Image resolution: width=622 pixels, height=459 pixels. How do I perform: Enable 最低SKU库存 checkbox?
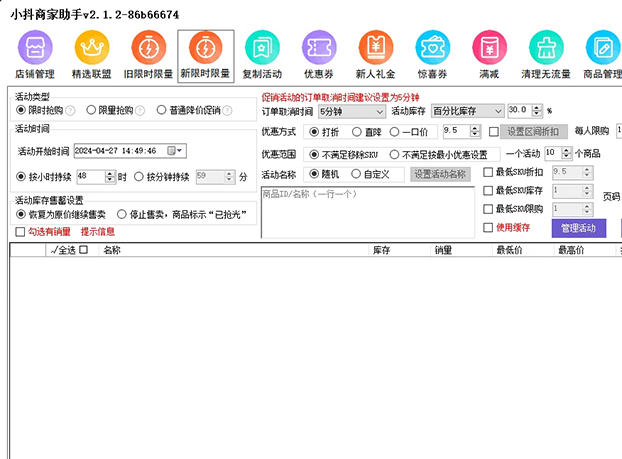point(488,190)
